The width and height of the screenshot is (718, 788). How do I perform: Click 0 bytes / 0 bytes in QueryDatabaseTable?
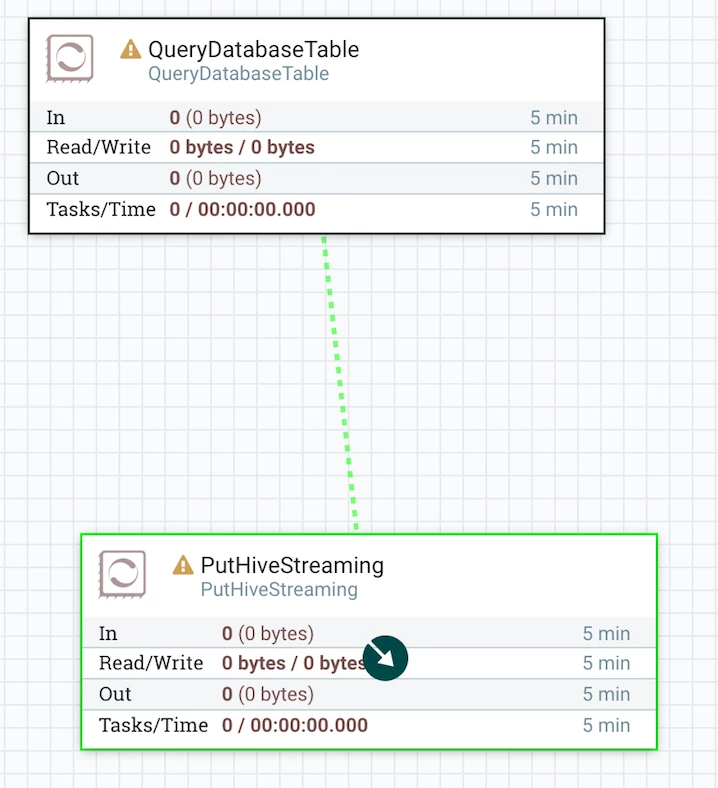pos(242,147)
